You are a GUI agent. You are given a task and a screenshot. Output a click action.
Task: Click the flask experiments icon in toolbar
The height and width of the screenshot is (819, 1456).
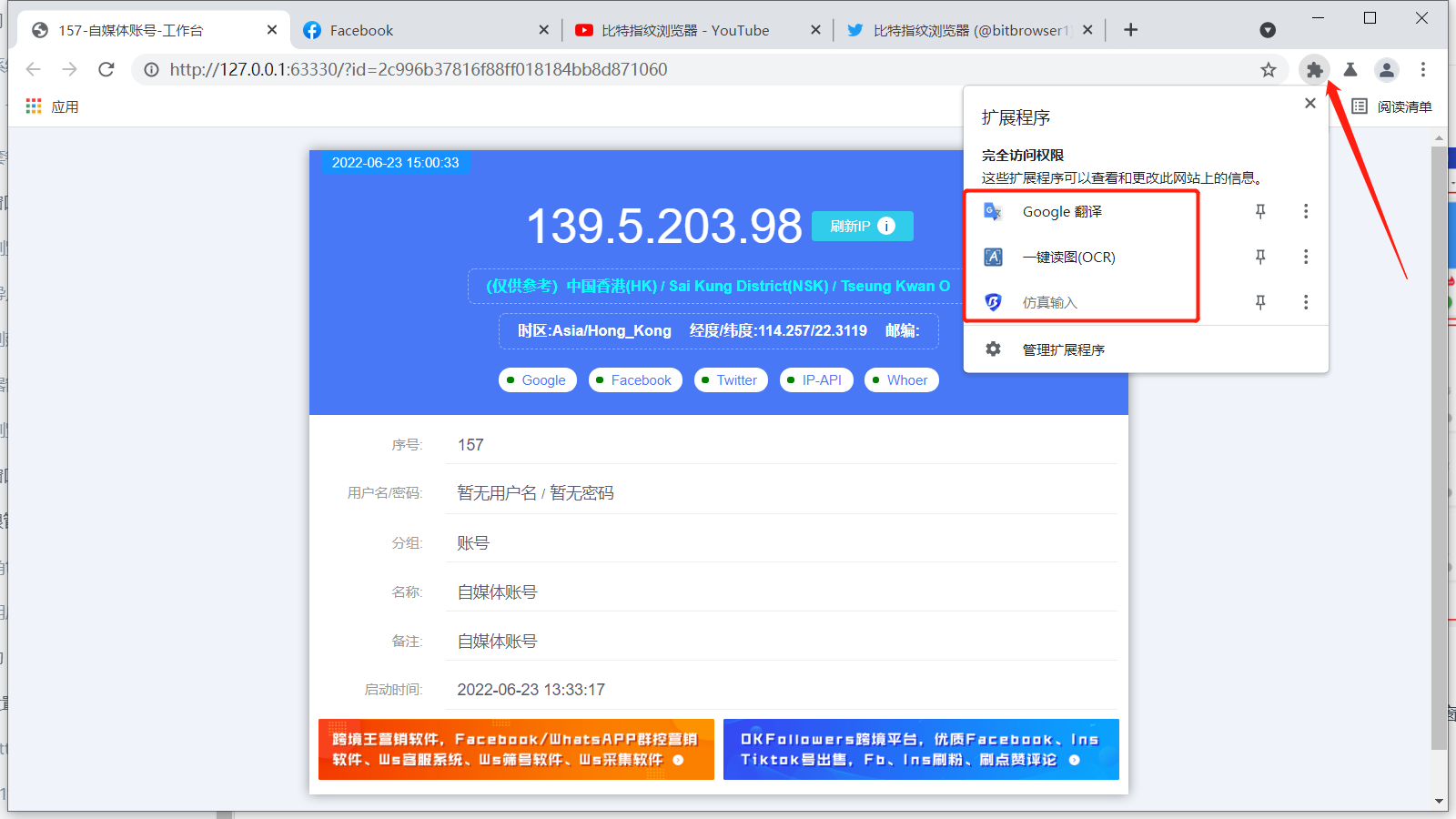[1350, 69]
